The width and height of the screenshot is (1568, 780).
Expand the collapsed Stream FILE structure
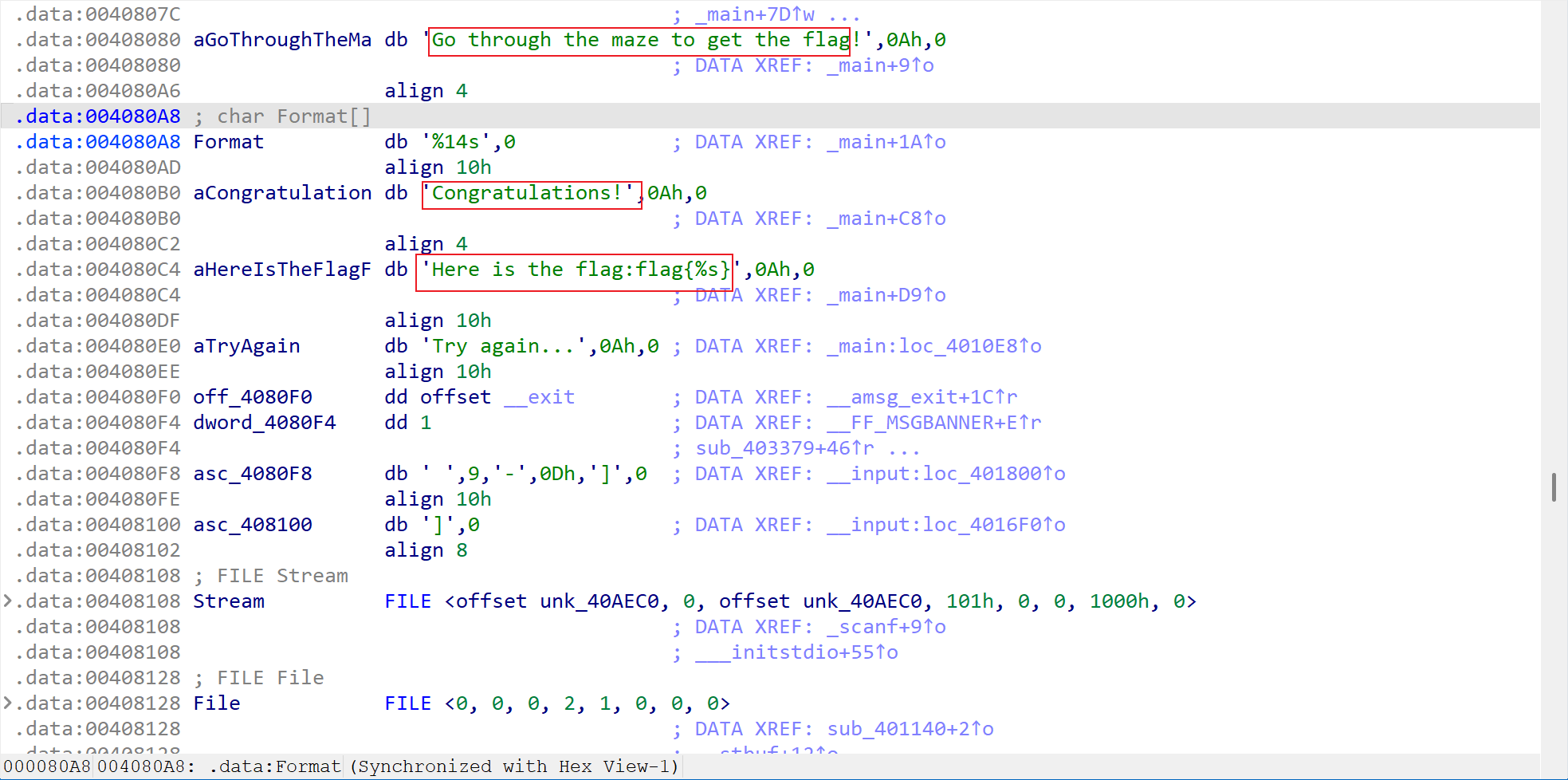tap(7, 601)
